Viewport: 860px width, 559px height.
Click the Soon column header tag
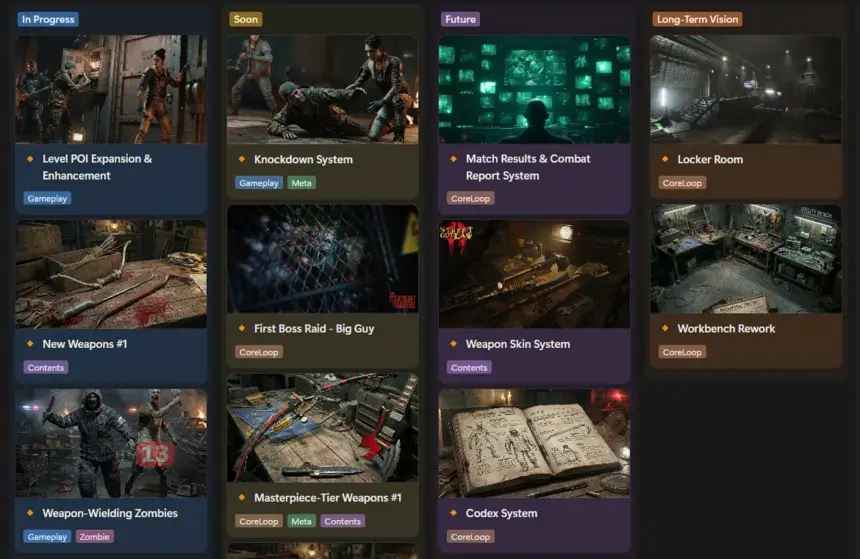pyautogui.click(x=245, y=19)
